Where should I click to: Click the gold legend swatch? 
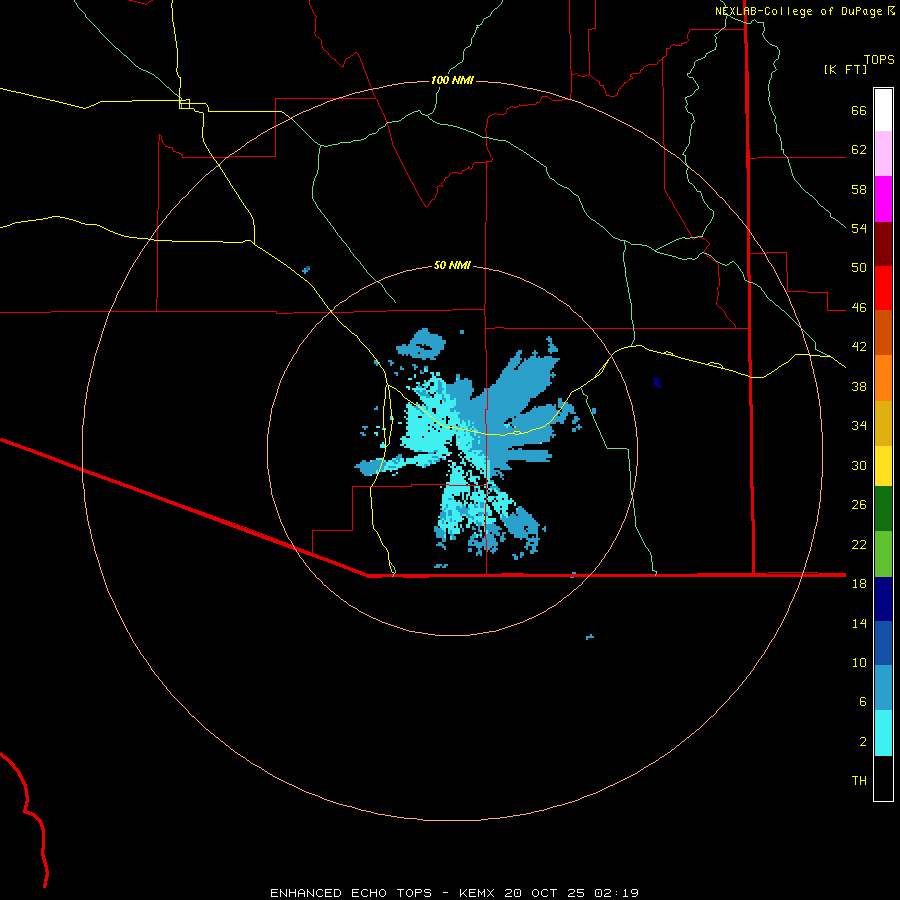[883, 423]
